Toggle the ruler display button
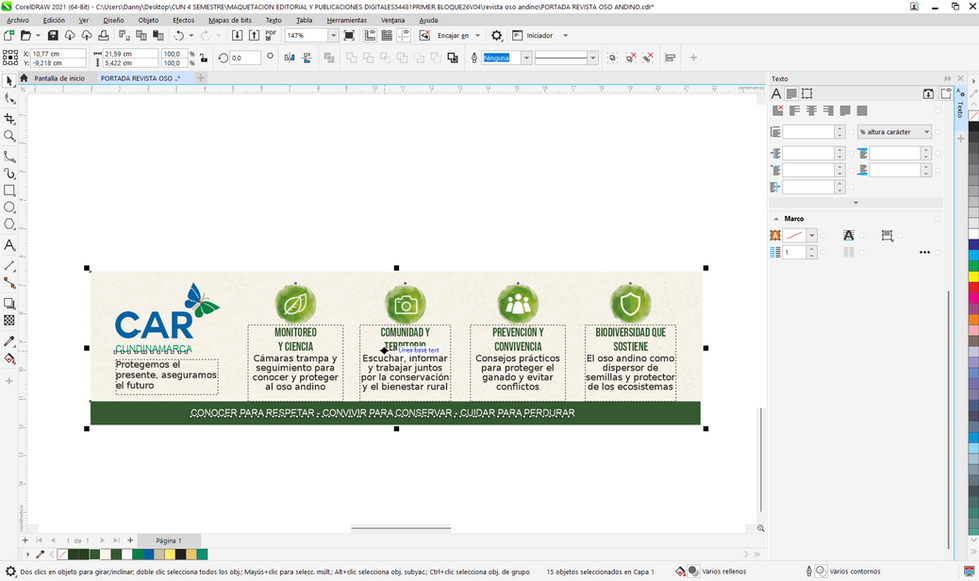The width and height of the screenshot is (979, 581). (x=370, y=36)
